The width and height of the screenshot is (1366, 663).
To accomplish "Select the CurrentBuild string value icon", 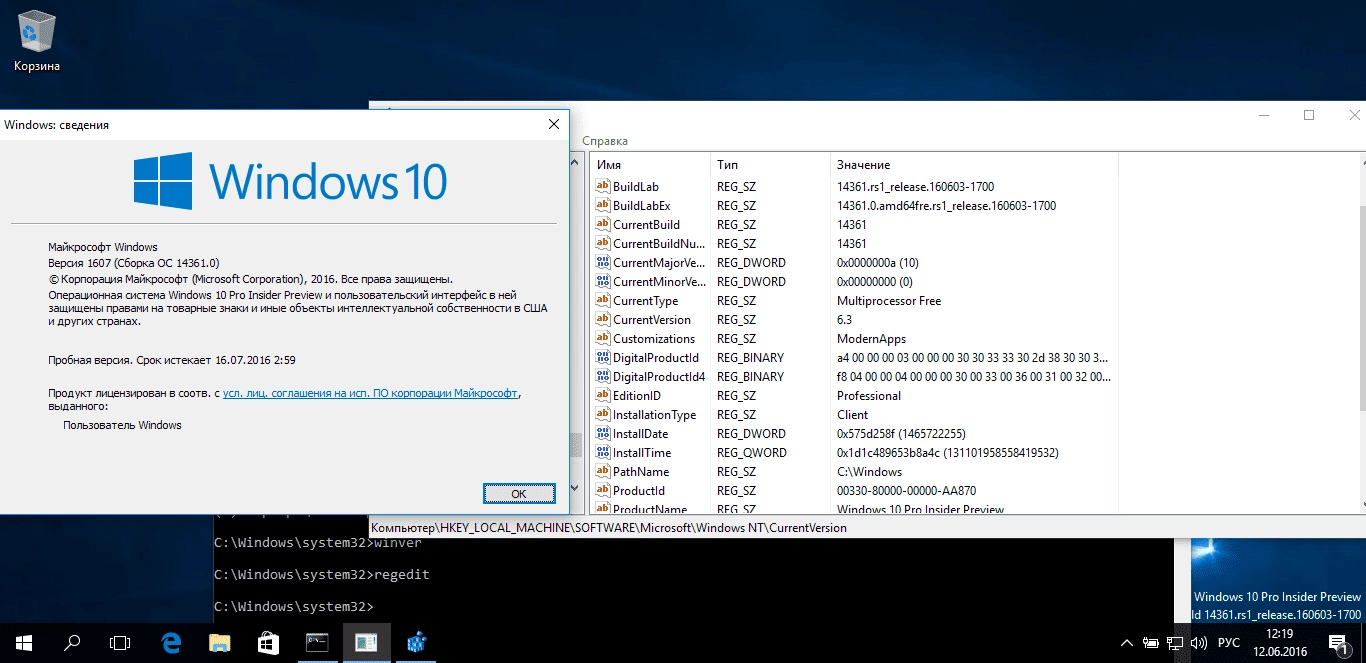I will point(603,225).
